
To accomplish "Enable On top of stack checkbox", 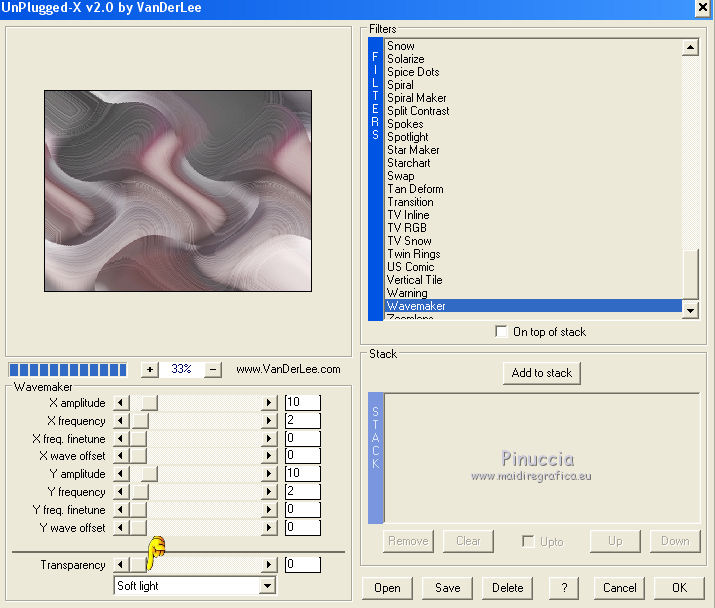I will (x=501, y=331).
